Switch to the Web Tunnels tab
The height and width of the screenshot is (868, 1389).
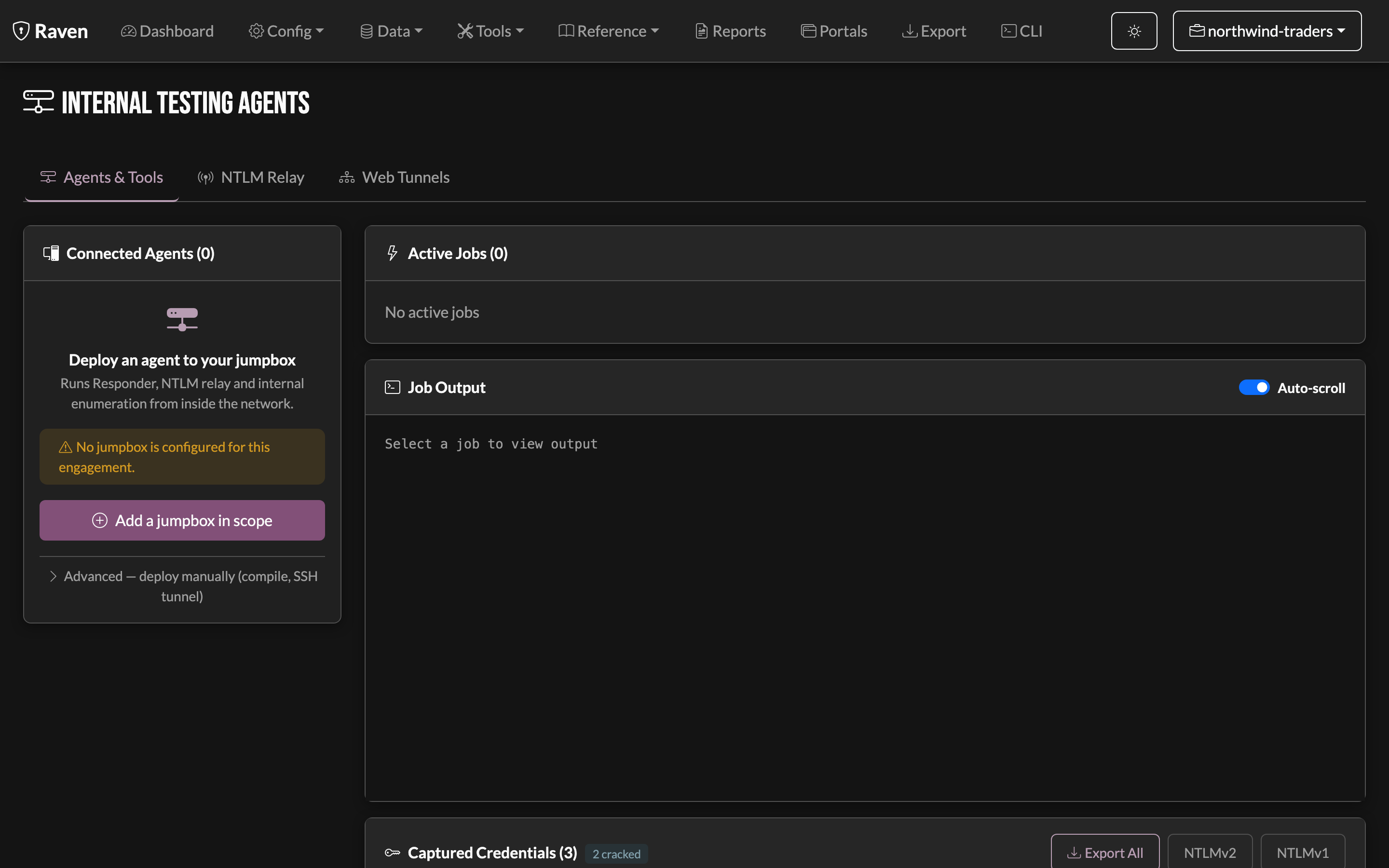coord(395,177)
